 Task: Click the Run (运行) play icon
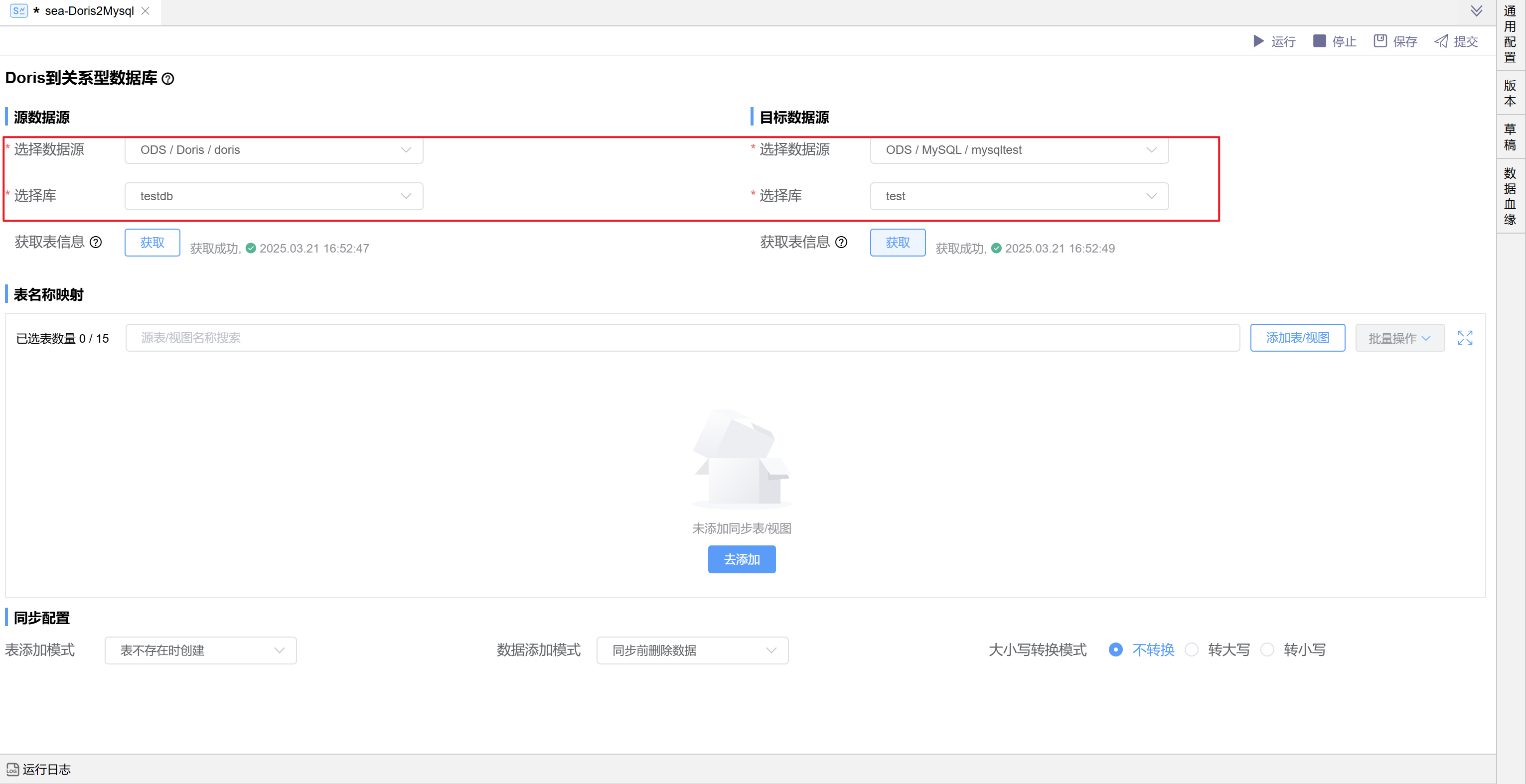point(1258,41)
